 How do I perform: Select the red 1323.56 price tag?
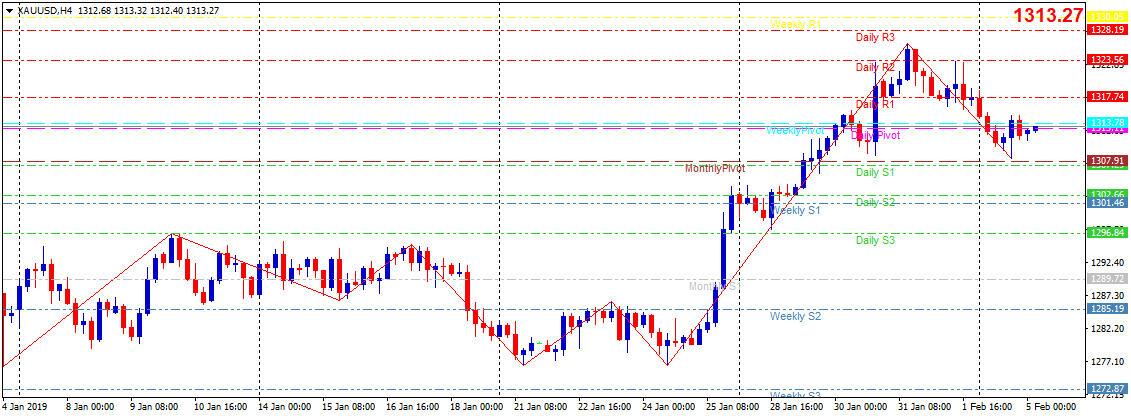pyautogui.click(x=1105, y=60)
